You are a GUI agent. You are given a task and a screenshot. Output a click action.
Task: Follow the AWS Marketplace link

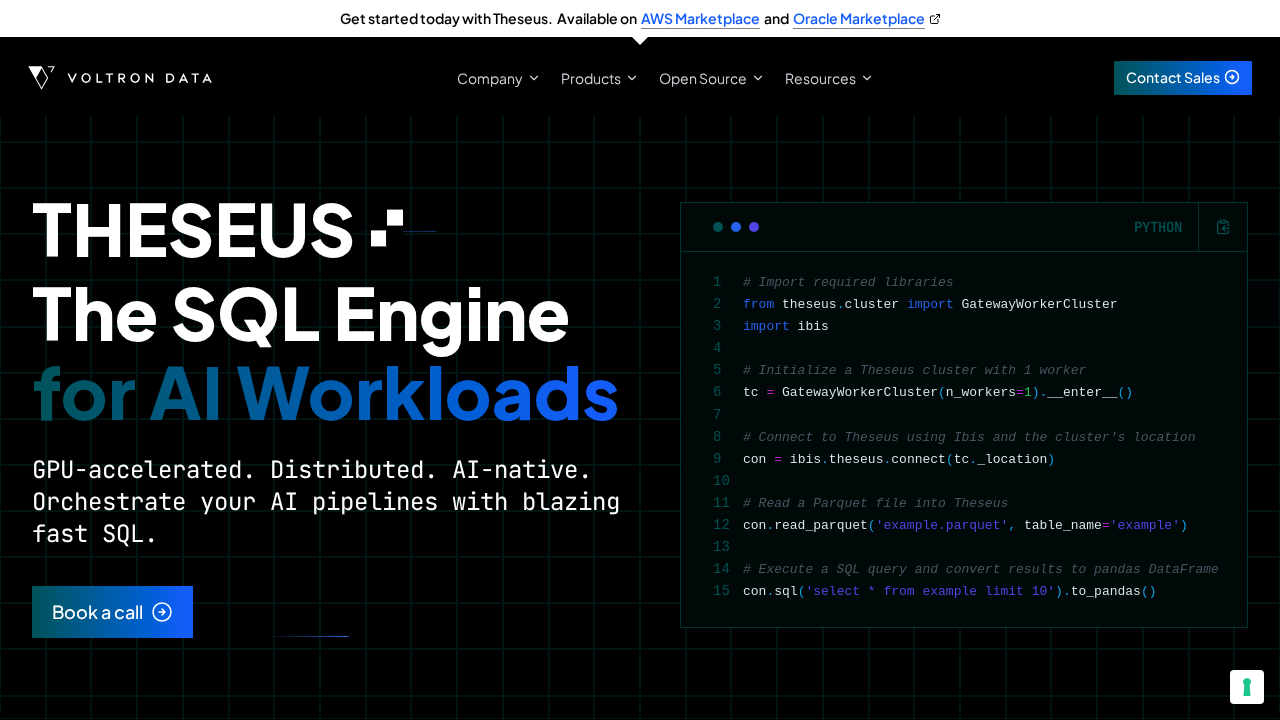pos(700,19)
